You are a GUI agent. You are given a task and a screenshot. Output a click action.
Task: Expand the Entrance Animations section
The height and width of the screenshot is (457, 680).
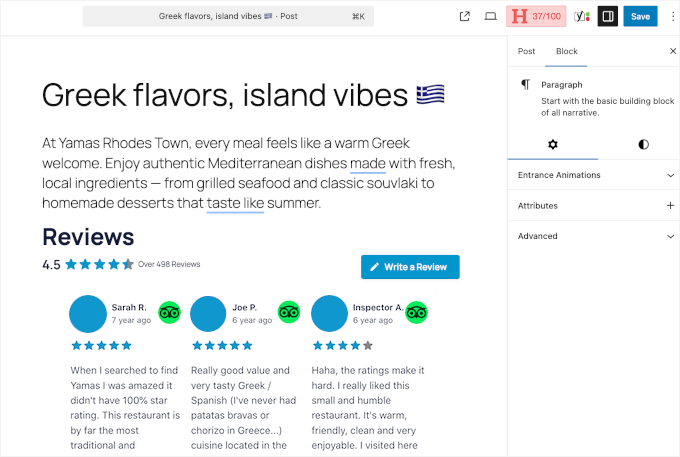[593, 175]
